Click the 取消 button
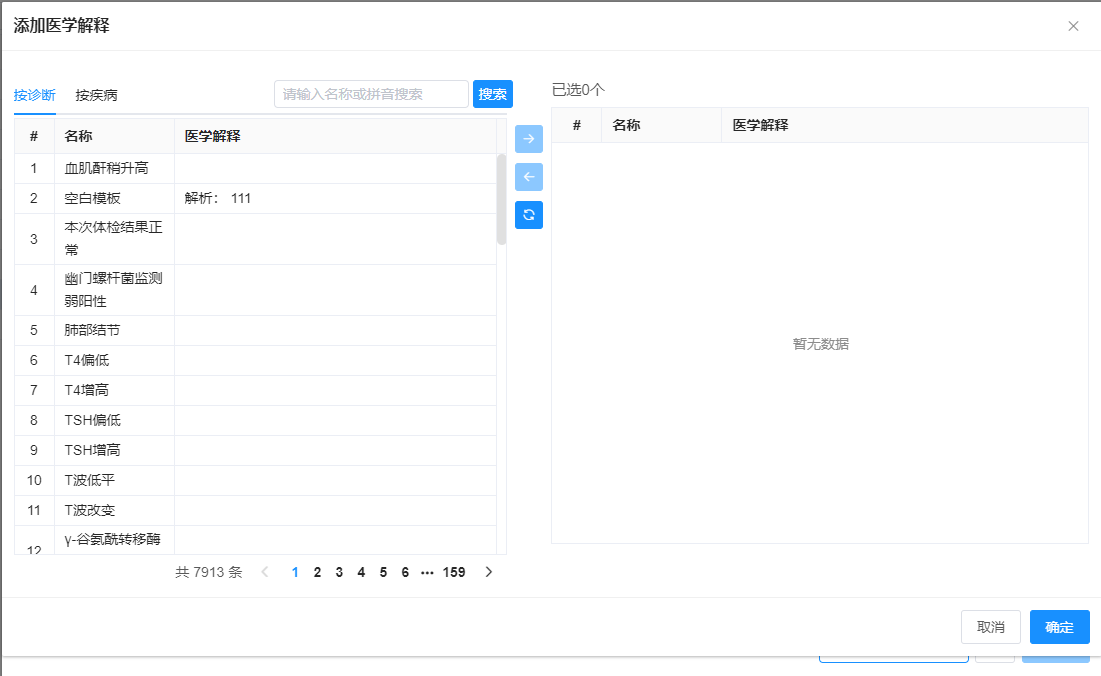The width and height of the screenshot is (1101, 676). point(990,627)
